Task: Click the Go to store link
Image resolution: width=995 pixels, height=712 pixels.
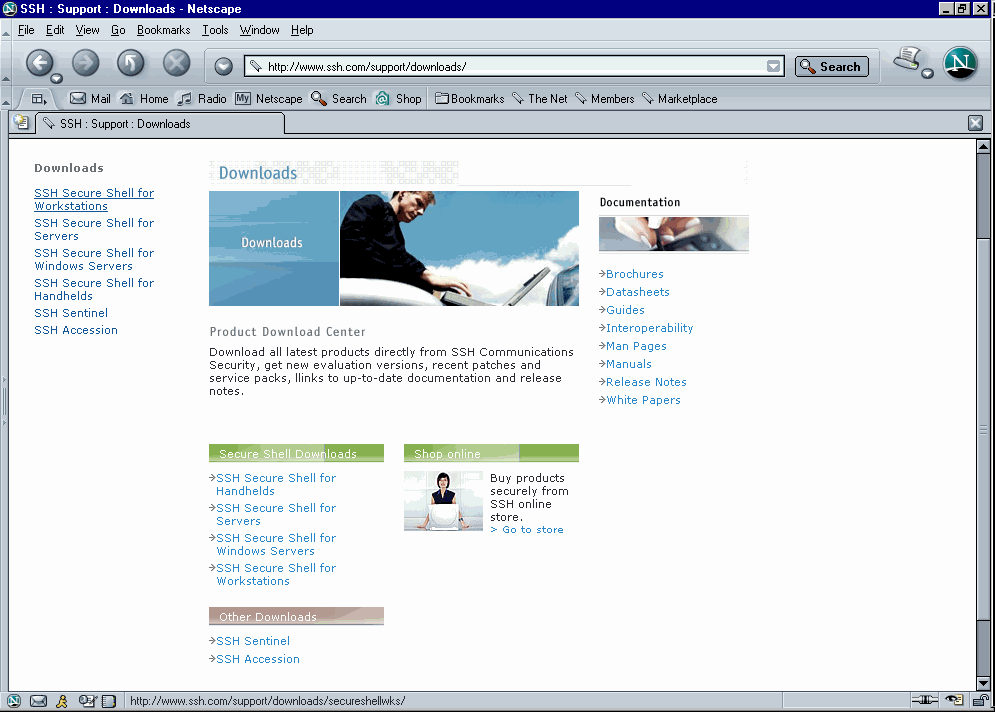Action: (x=532, y=530)
